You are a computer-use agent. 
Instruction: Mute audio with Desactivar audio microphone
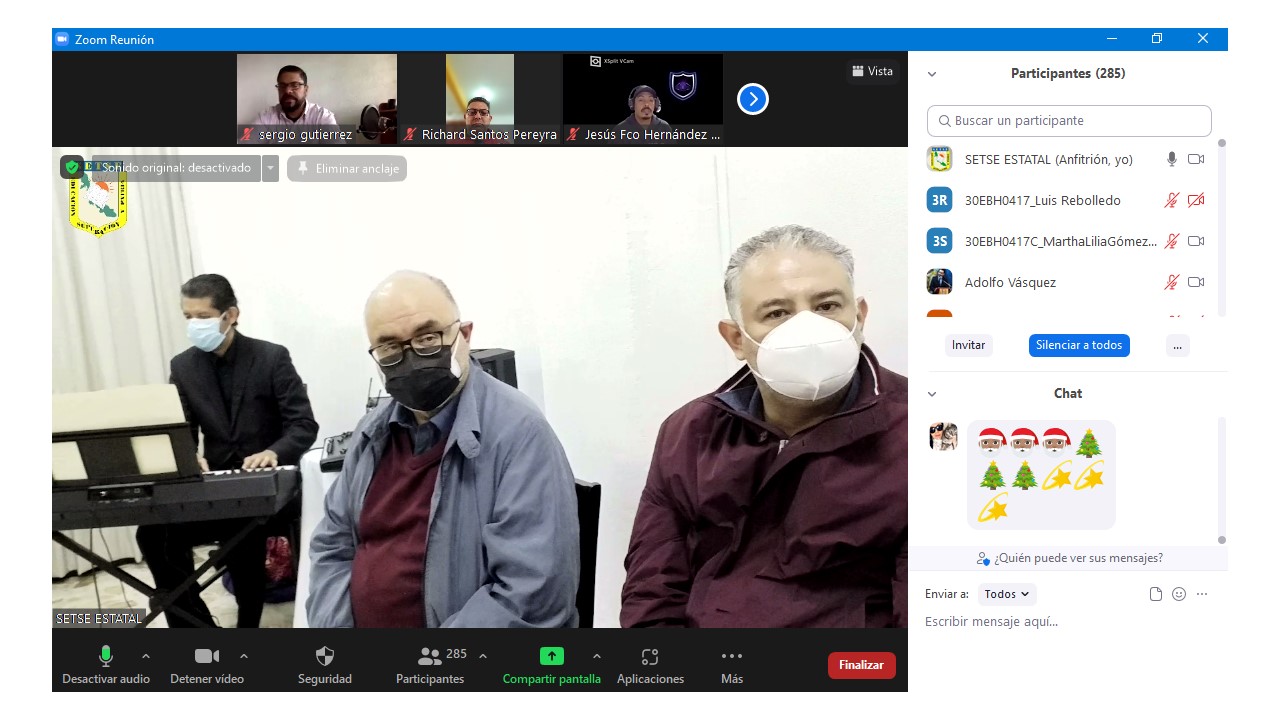[x=106, y=664]
